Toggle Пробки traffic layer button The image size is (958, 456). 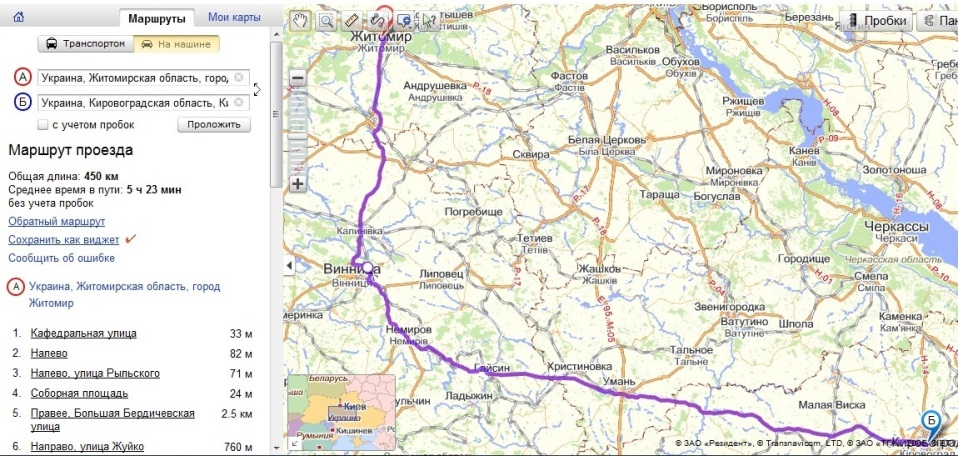point(879,20)
